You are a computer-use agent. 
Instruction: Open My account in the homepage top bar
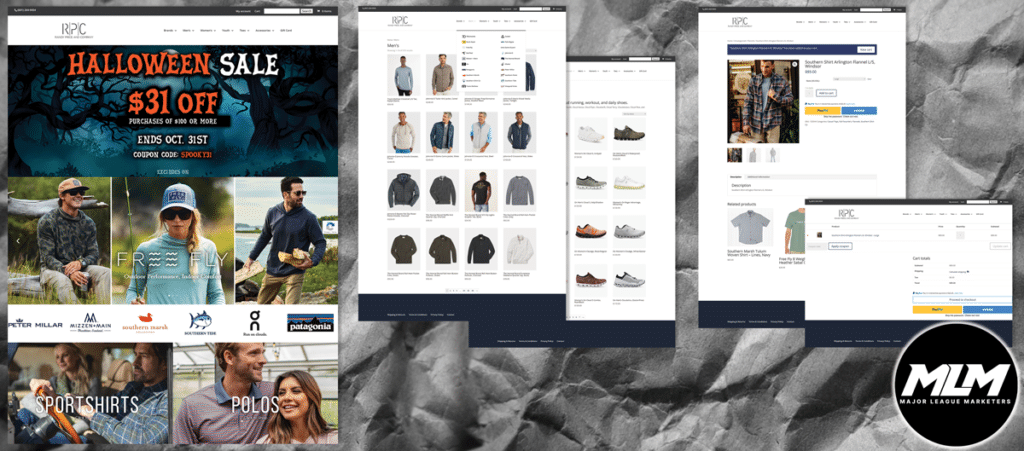[242, 11]
